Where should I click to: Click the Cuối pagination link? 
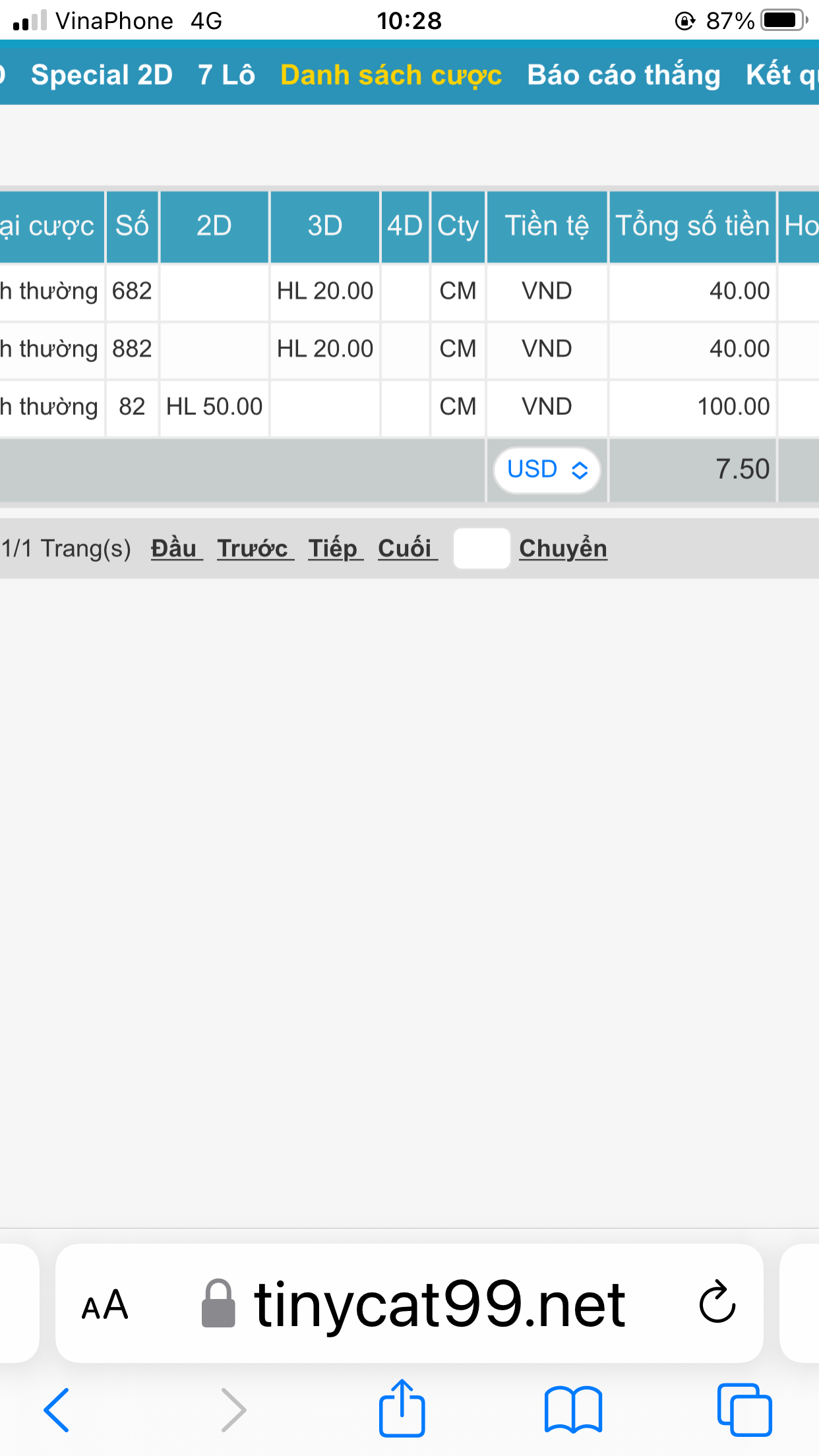[408, 548]
